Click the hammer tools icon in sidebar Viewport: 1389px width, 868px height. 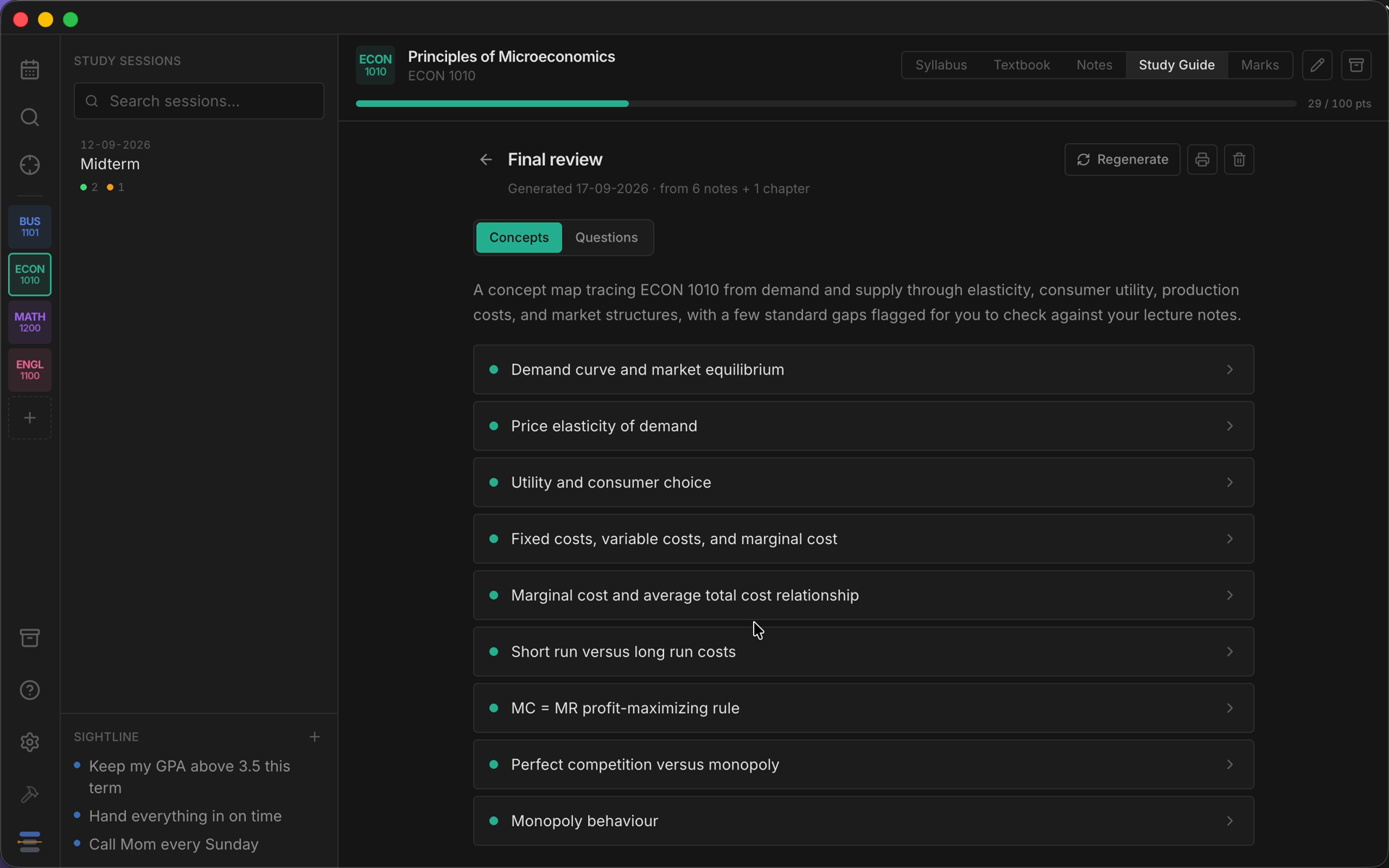[30, 794]
